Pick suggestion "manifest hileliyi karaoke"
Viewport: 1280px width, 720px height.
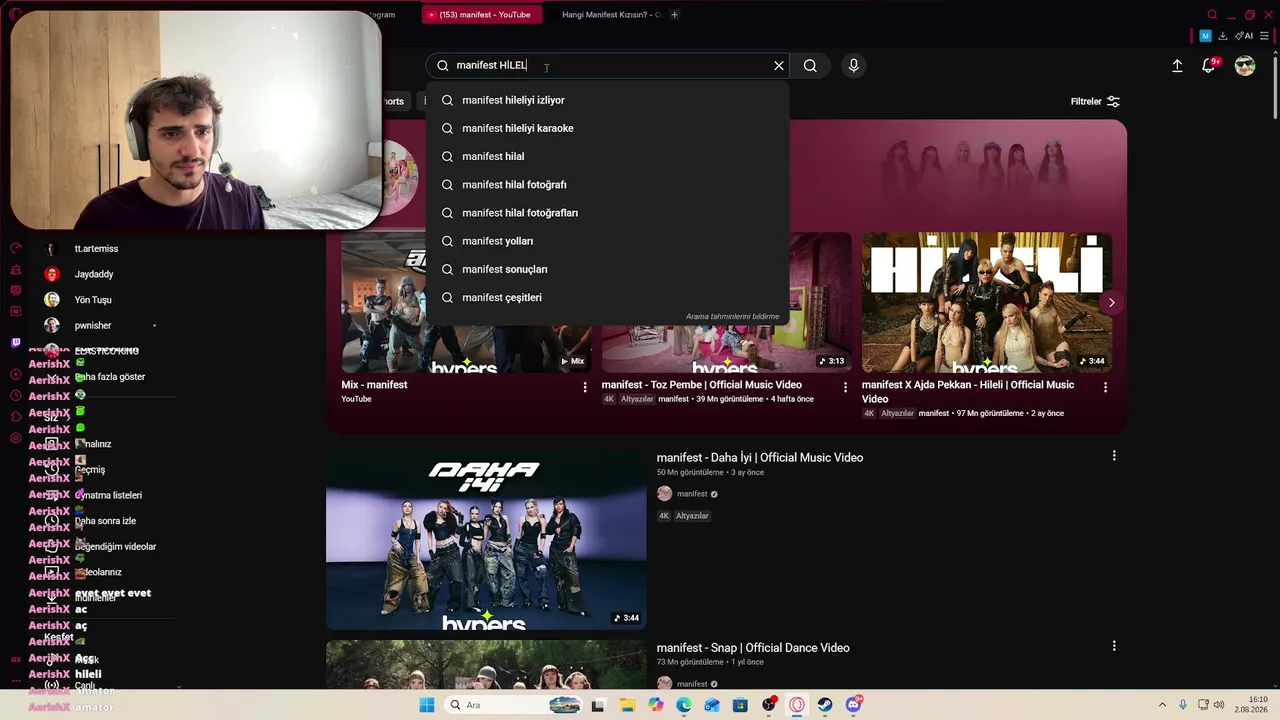[x=608, y=128]
